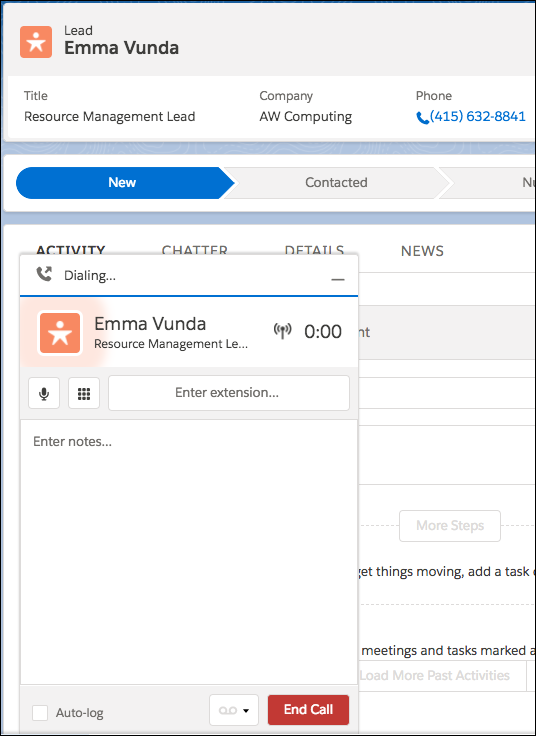The width and height of the screenshot is (536, 736).
Task: Click Emma Vunda name in call panel
Action: click(150, 324)
